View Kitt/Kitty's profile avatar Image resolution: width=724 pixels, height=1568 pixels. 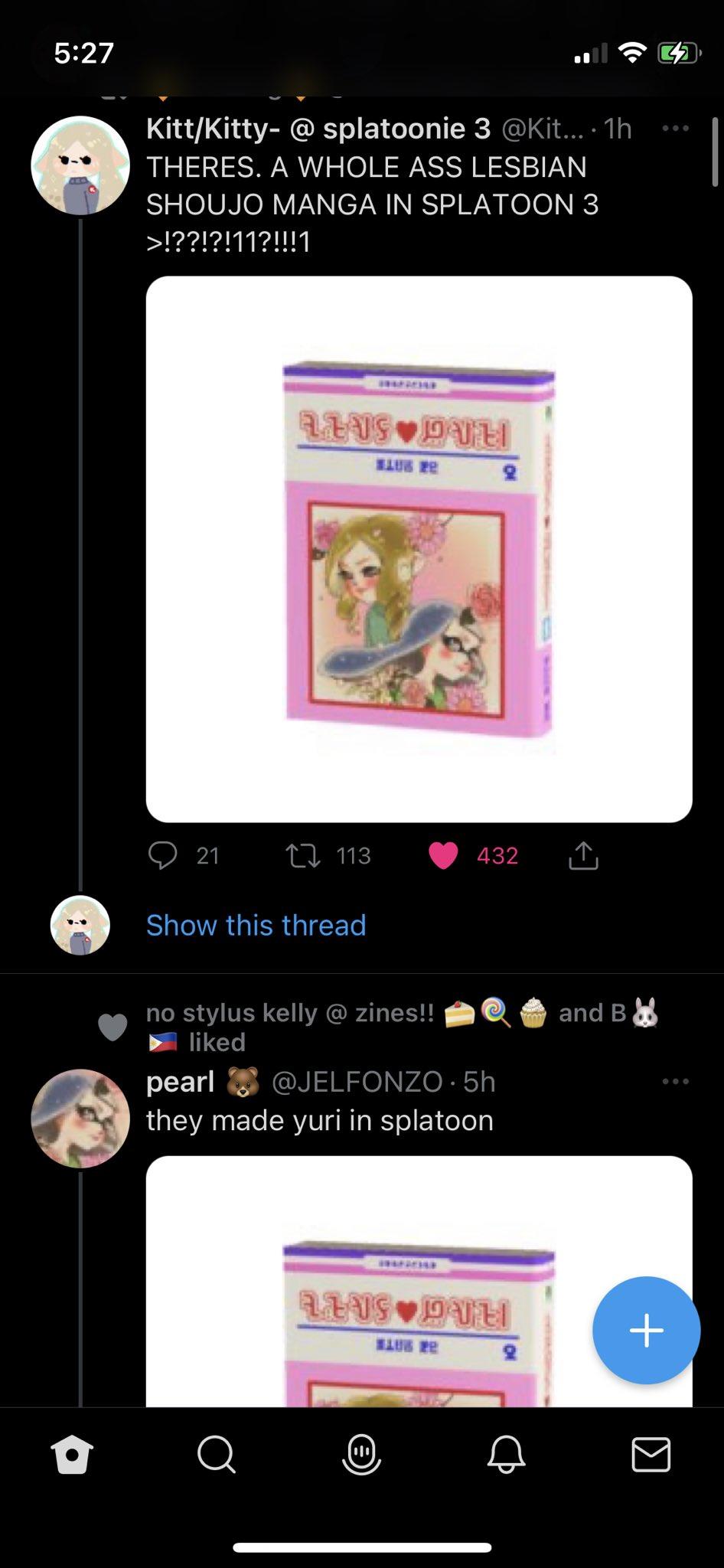[x=80, y=165]
